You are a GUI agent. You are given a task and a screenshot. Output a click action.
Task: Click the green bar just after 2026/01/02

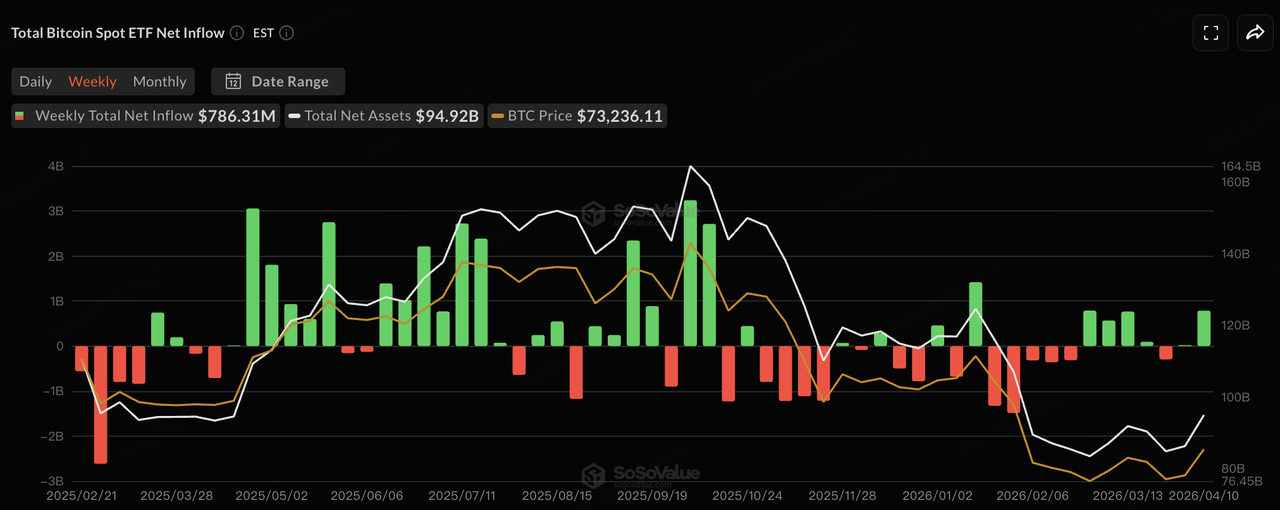976,314
